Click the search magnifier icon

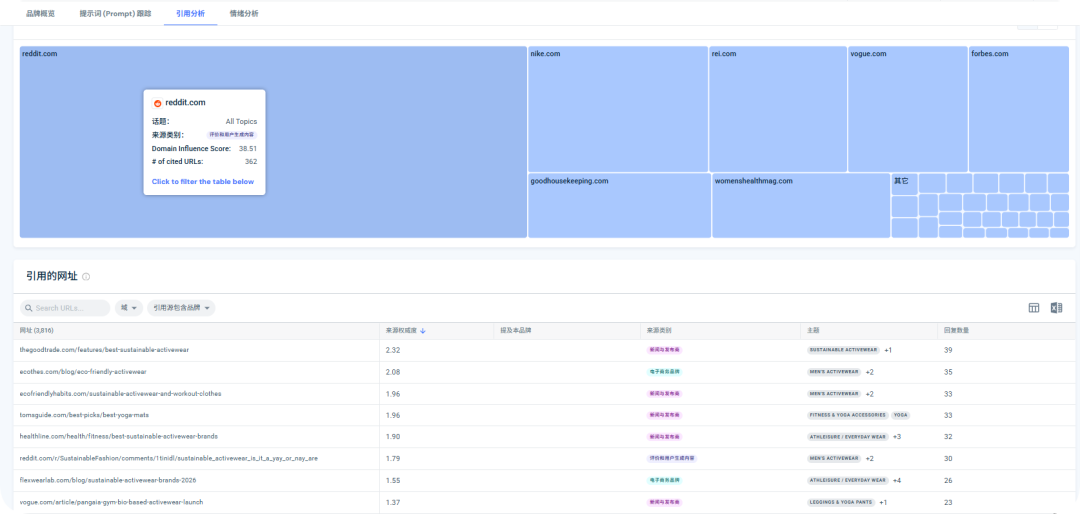coord(28,308)
